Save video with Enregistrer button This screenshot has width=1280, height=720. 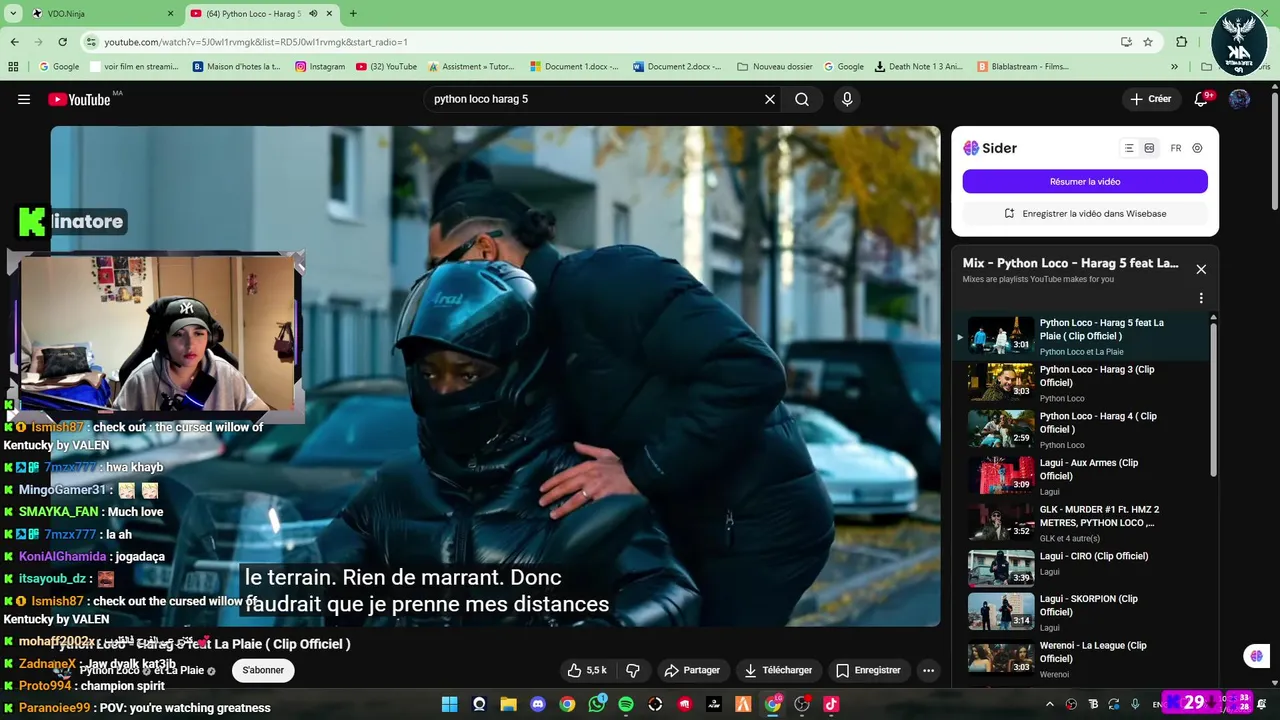coord(868,670)
